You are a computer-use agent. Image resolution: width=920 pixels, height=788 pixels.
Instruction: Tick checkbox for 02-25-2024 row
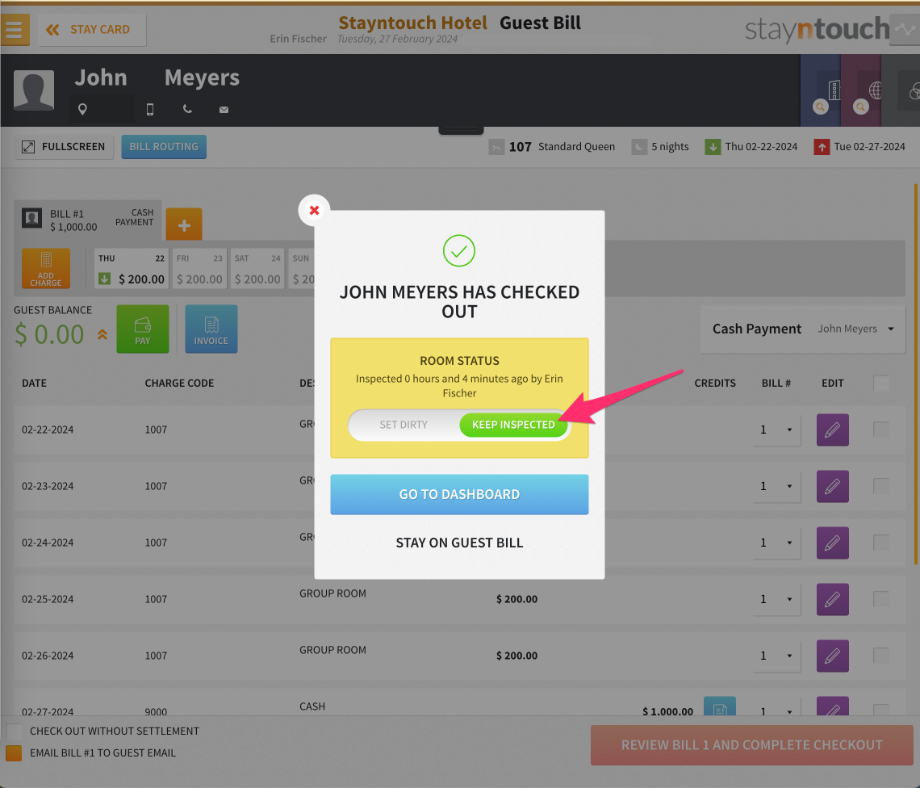point(881,598)
